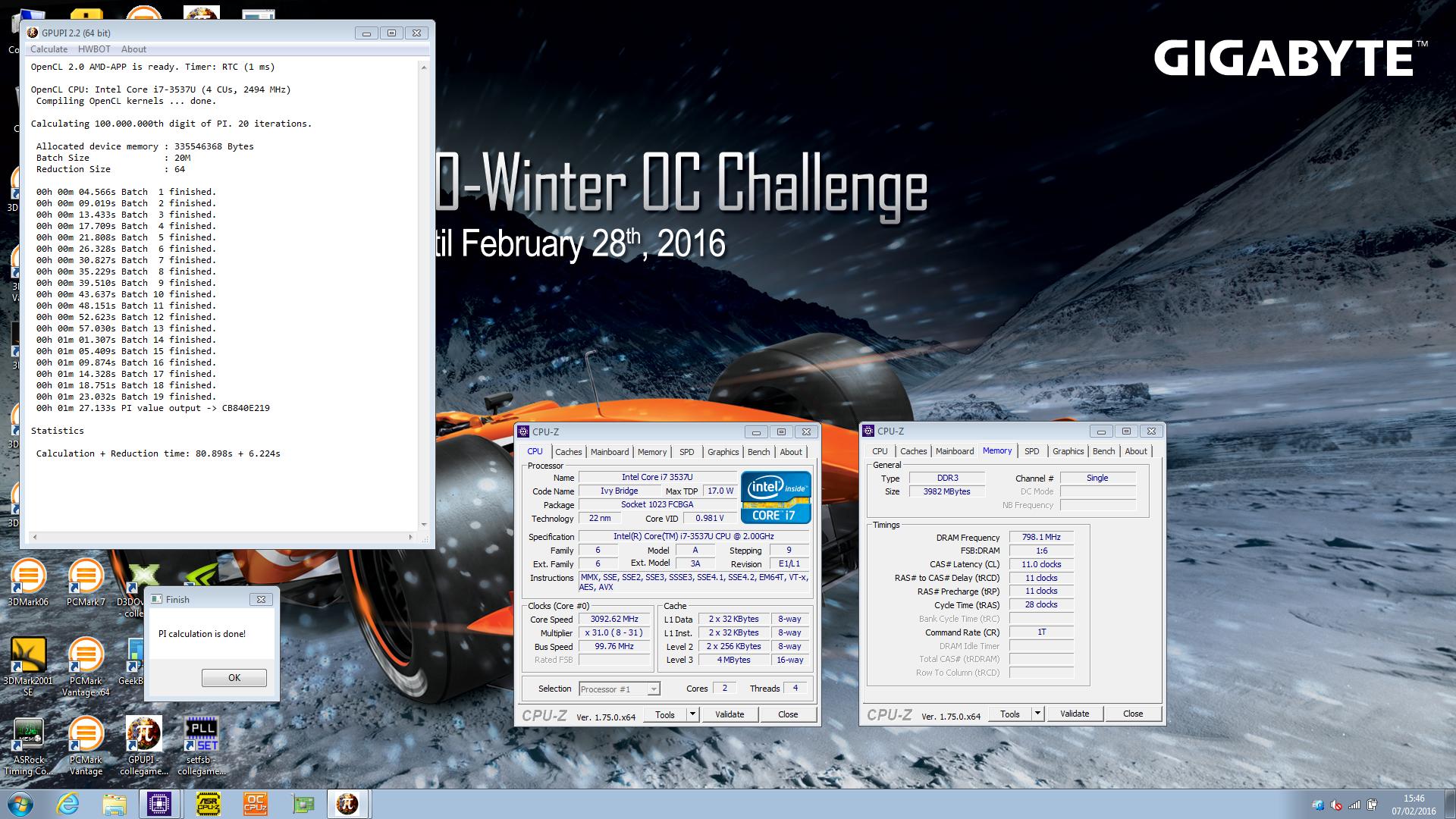This screenshot has height=819, width=1456.
Task: Switch to Bench tab in left CPU-Z
Action: (x=758, y=451)
